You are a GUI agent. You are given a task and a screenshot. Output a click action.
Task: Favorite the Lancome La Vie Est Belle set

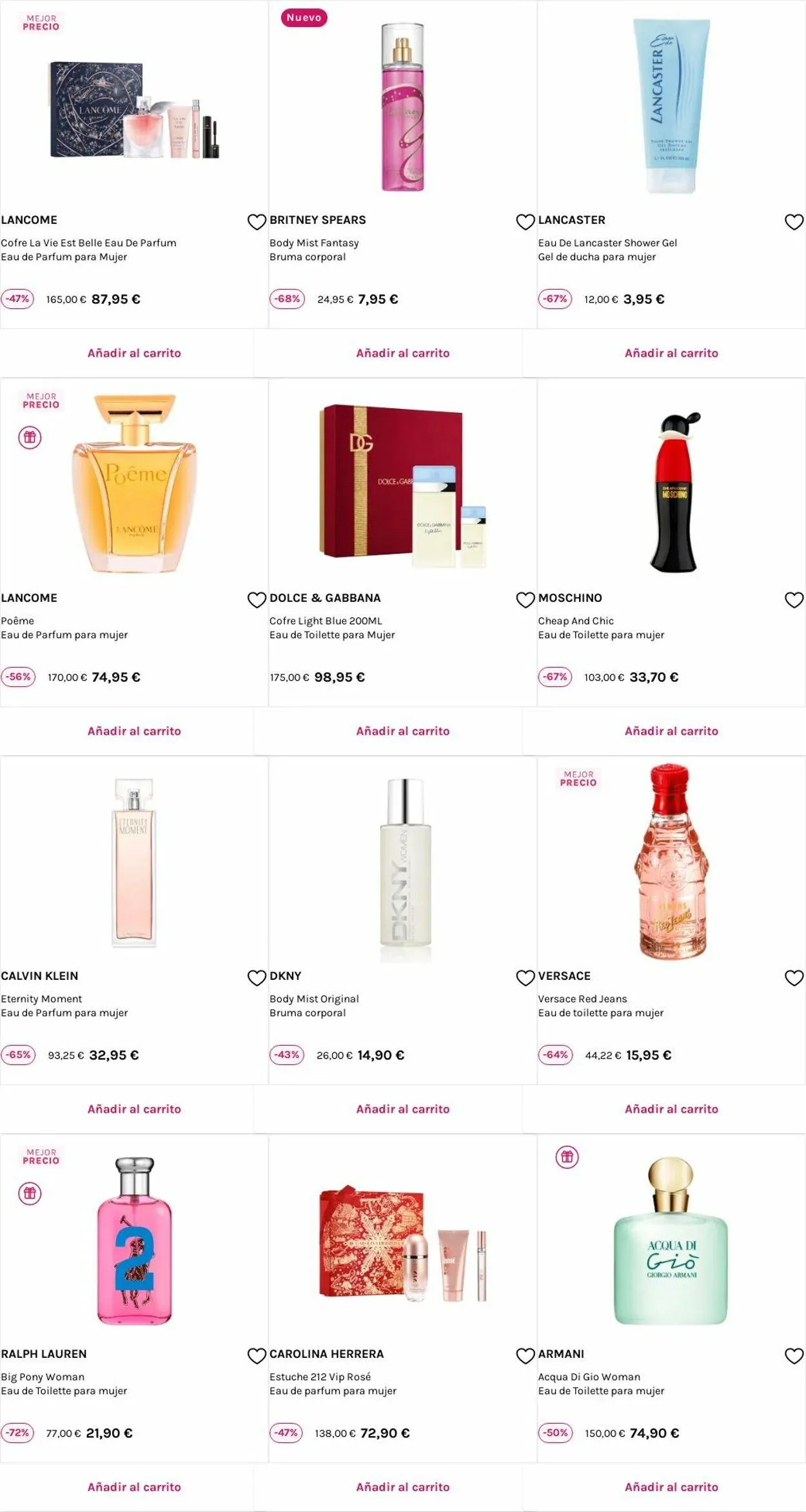click(257, 222)
